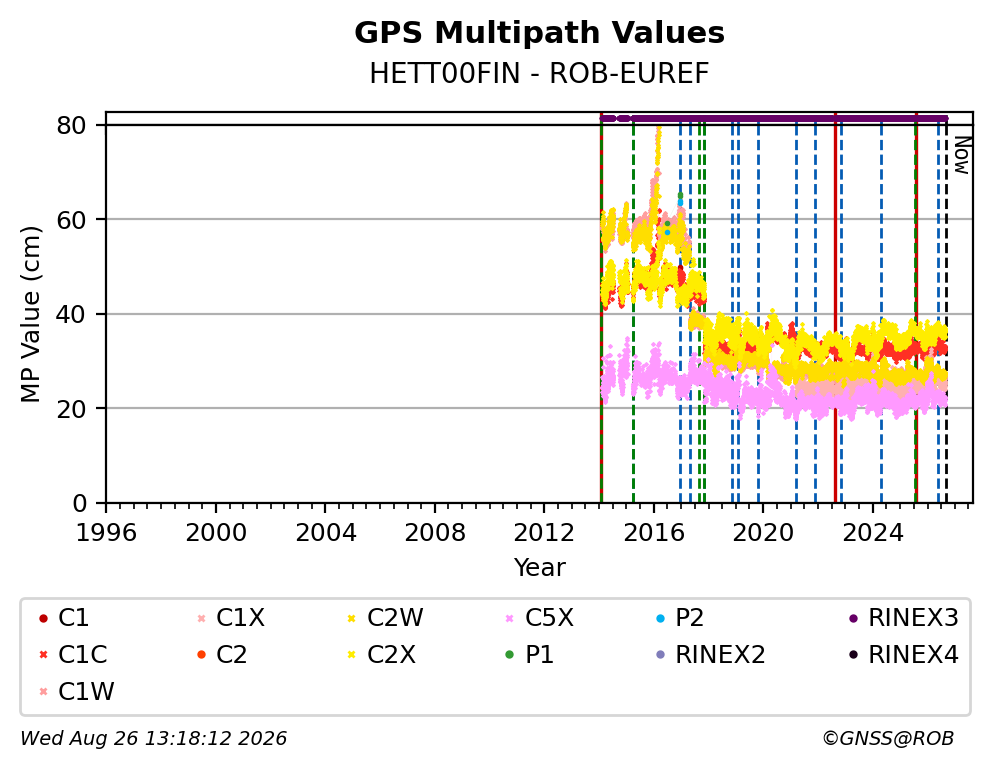Click the C1X legend entry
Viewport: 992px width, 769px height.
[x=231, y=618]
